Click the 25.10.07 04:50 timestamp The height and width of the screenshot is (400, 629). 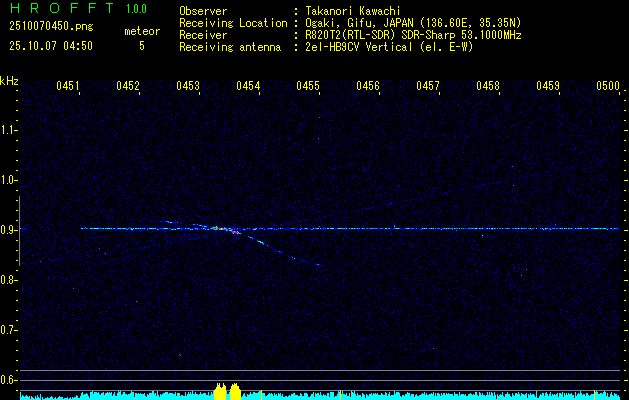51,46
